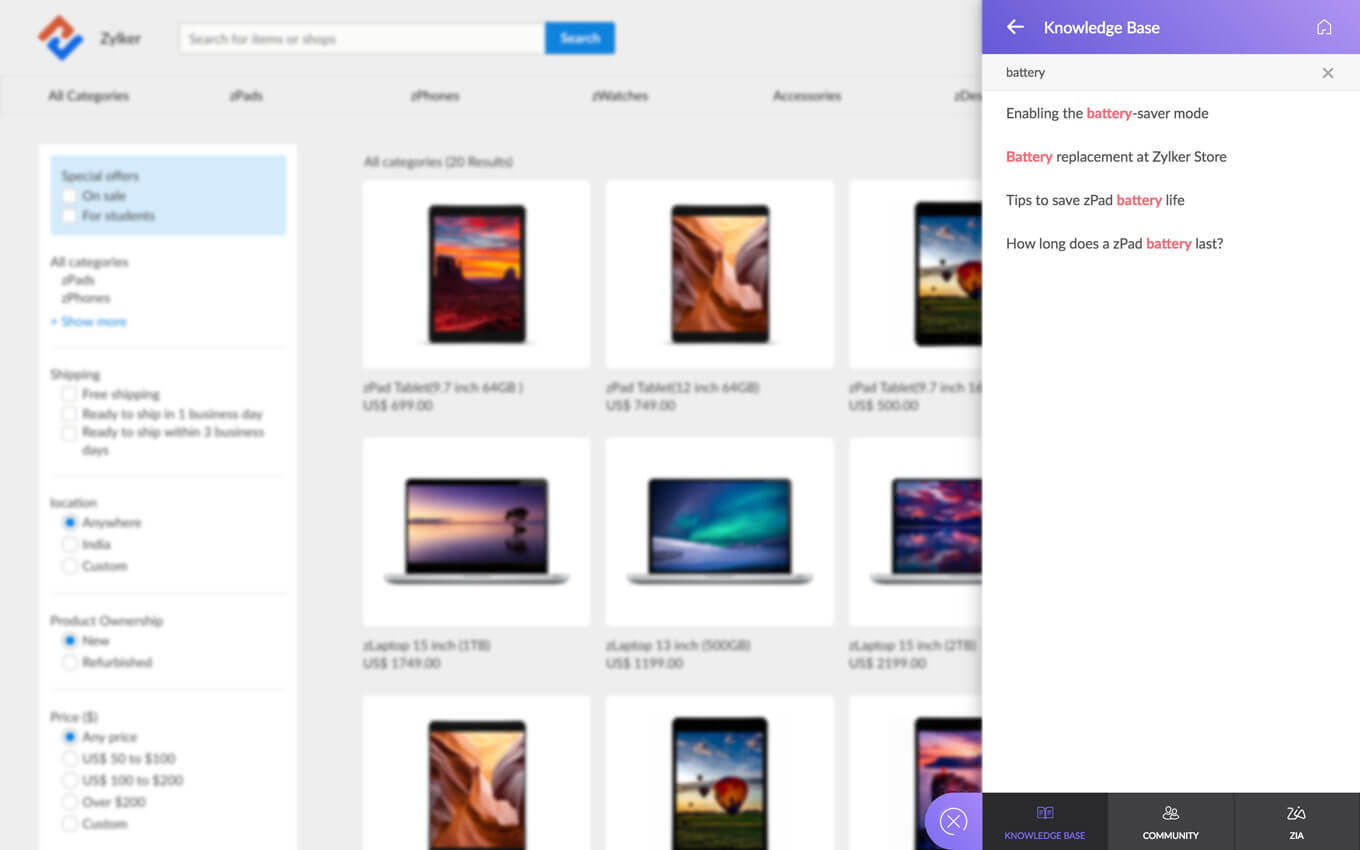Image resolution: width=1360 pixels, height=850 pixels.
Task: Open the zLaptop 13 inch product thumbnail
Action: [x=719, y=532]
